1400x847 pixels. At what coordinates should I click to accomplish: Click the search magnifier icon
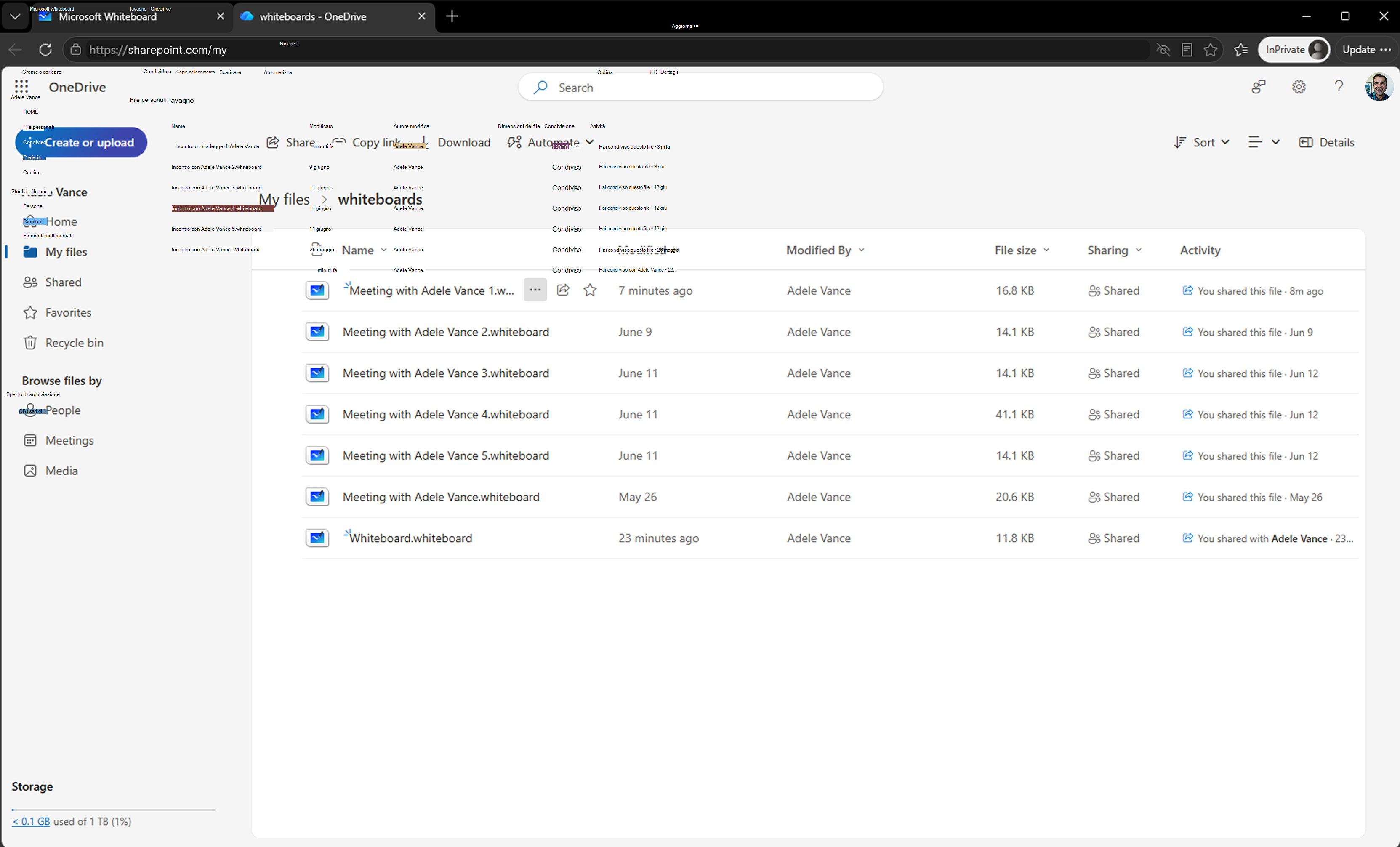click(x=540, y=87)
